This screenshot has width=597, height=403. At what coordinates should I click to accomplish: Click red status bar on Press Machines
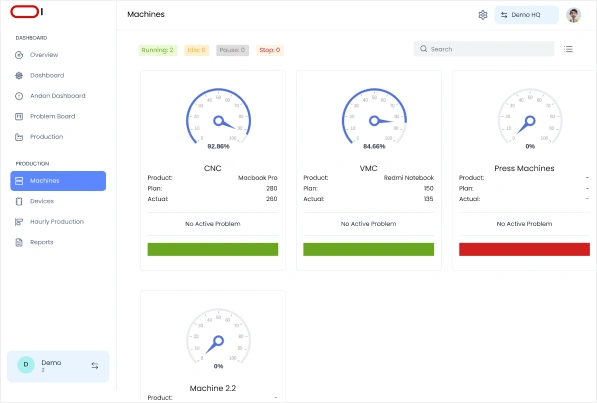(x=524, y=249)
